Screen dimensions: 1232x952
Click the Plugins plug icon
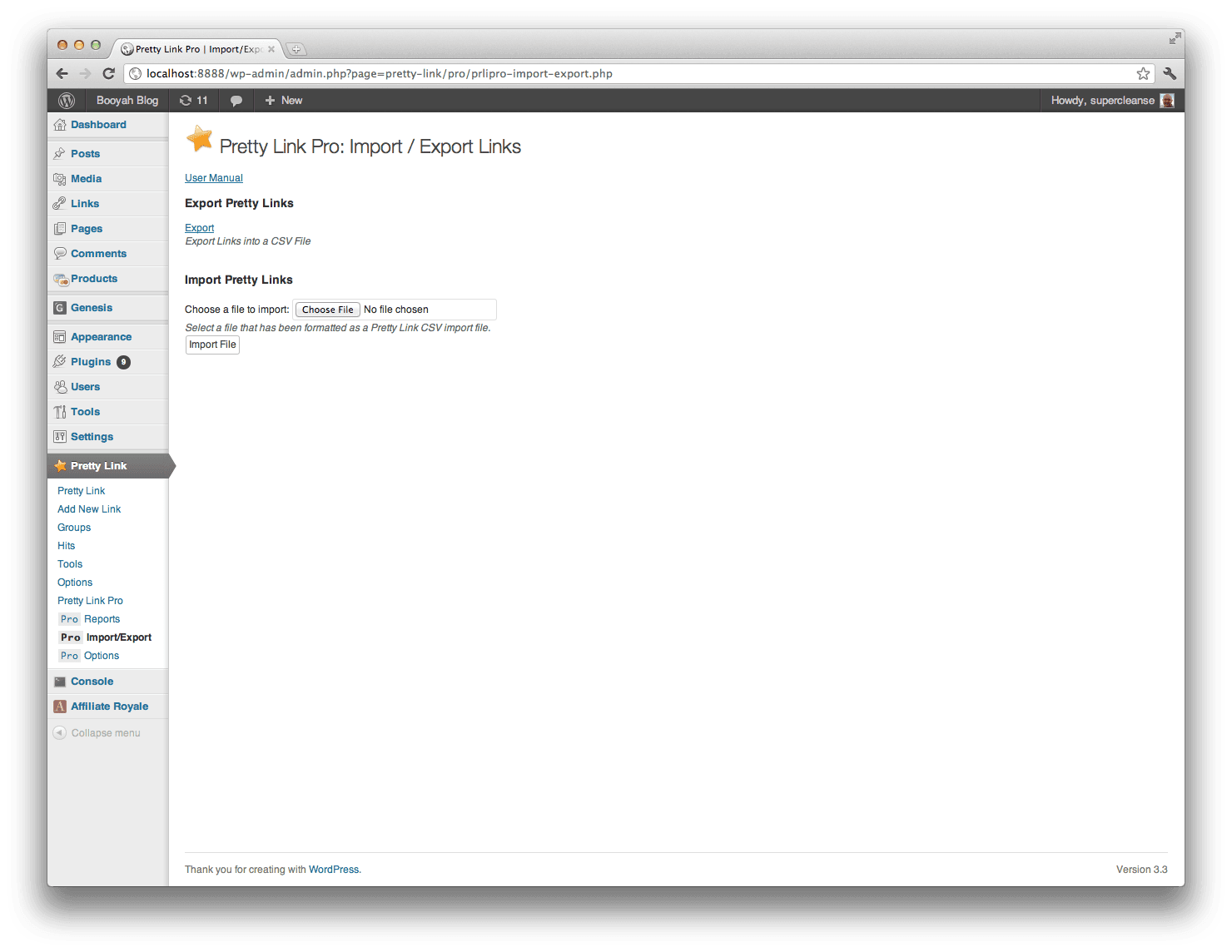tap(60, 362)
